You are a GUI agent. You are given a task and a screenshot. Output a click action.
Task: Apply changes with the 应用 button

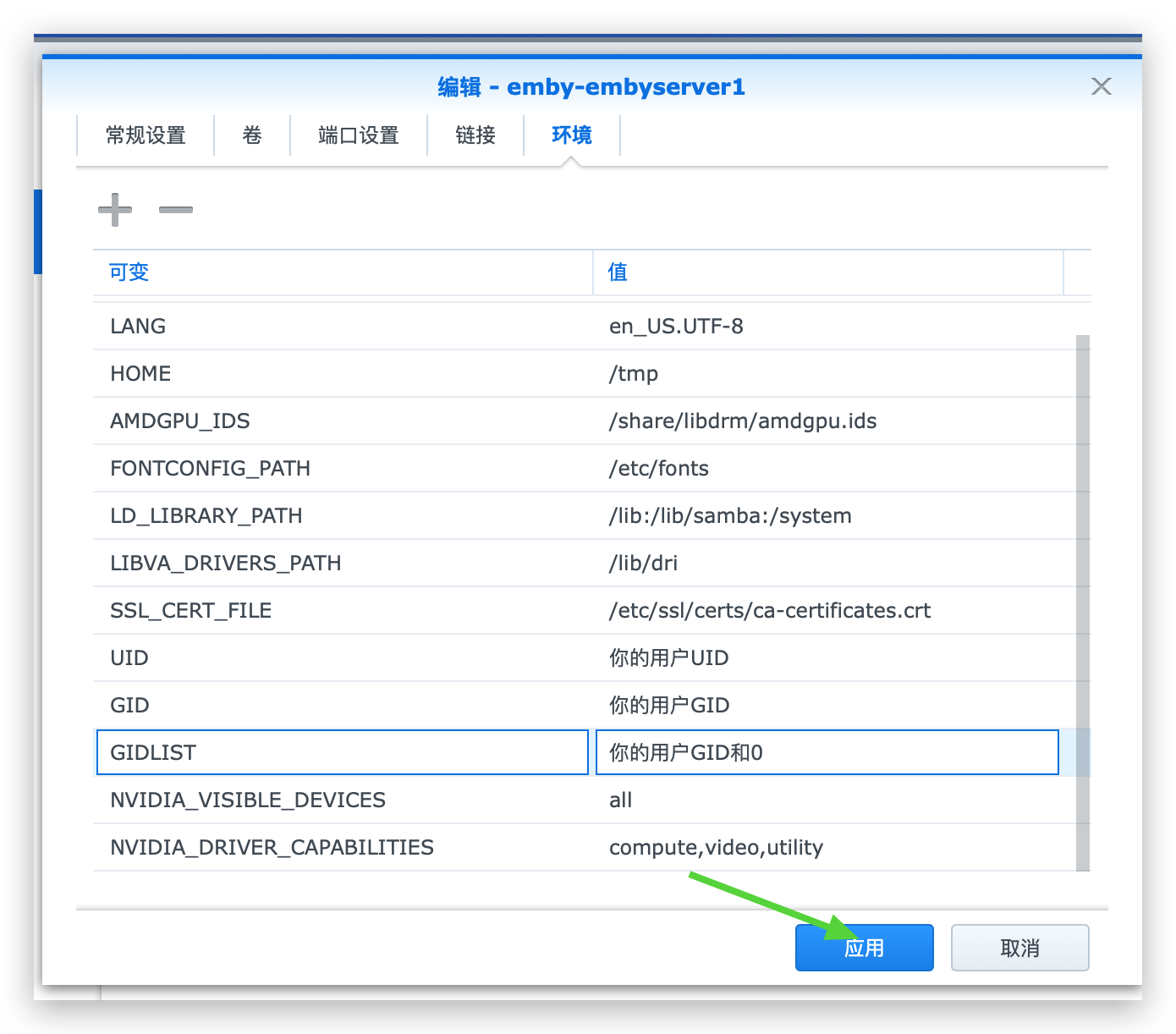tap(865, 948)
